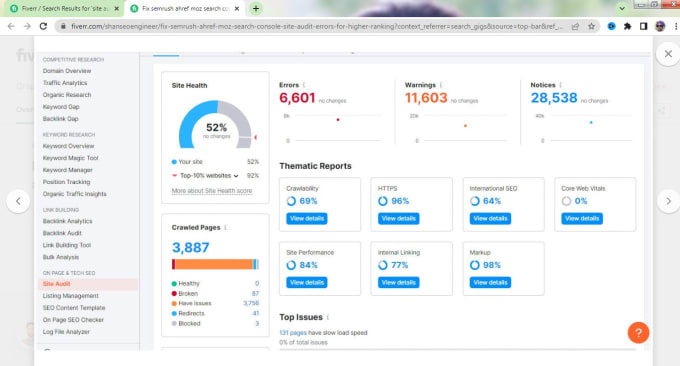The width and height of the screenshot is (680, 366).
Task: Click info icon beside Crawled Pages
Action: click(x=226, y=228)
